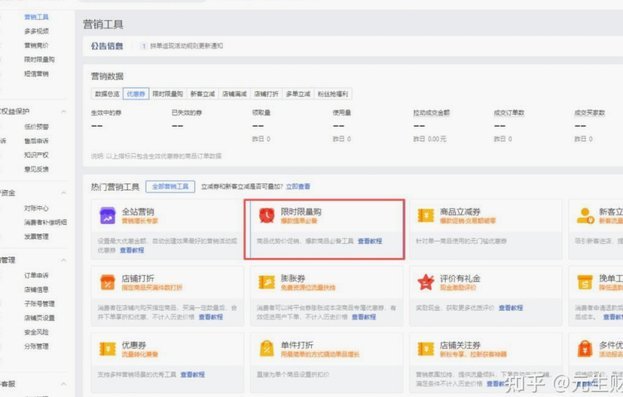Click the 商品立减券 yellow coupon icon
This screenshot has height=397, width=623.
point(426,216)
